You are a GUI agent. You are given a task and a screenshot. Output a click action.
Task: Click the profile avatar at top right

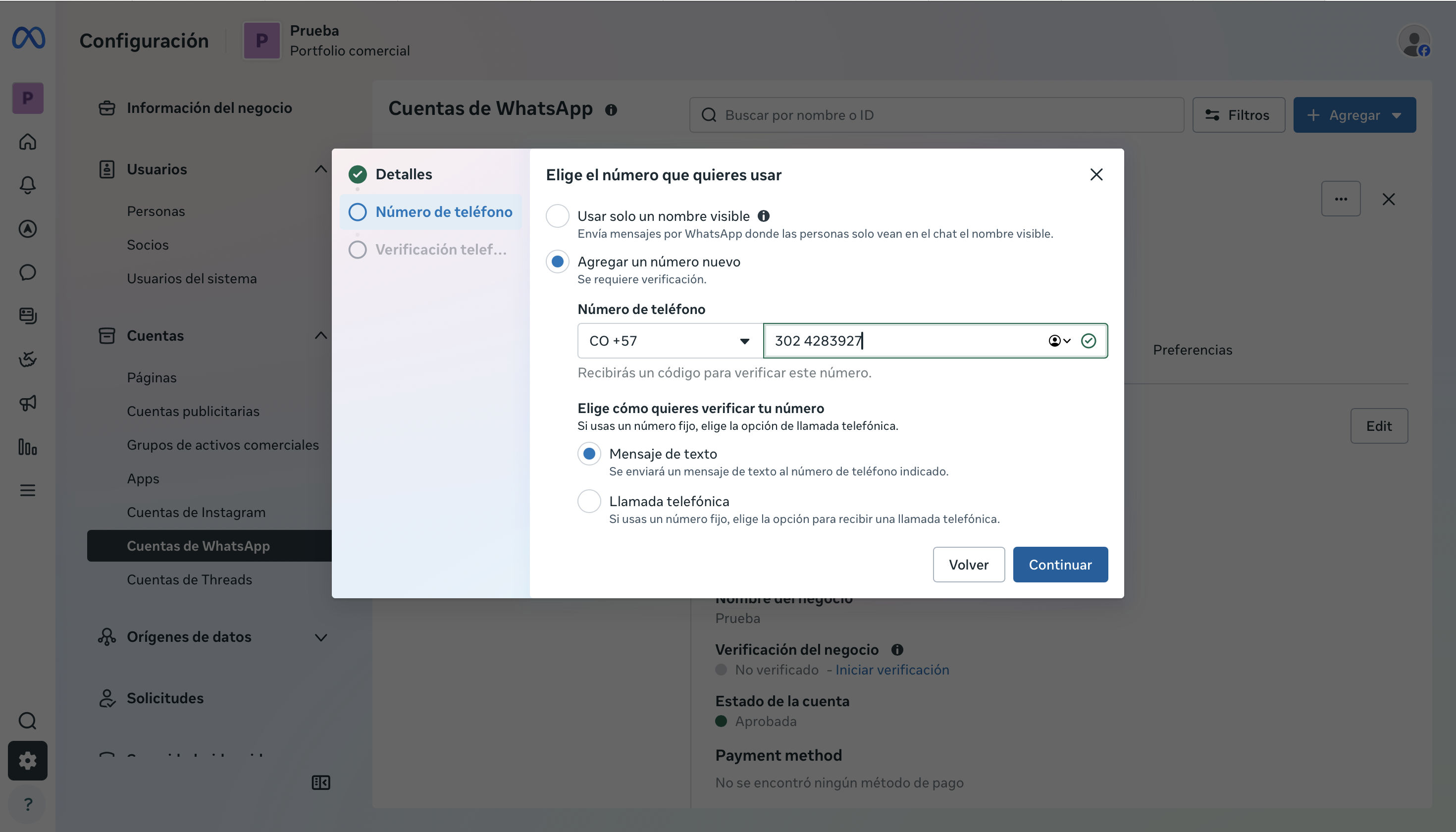tap(1414, 41)
